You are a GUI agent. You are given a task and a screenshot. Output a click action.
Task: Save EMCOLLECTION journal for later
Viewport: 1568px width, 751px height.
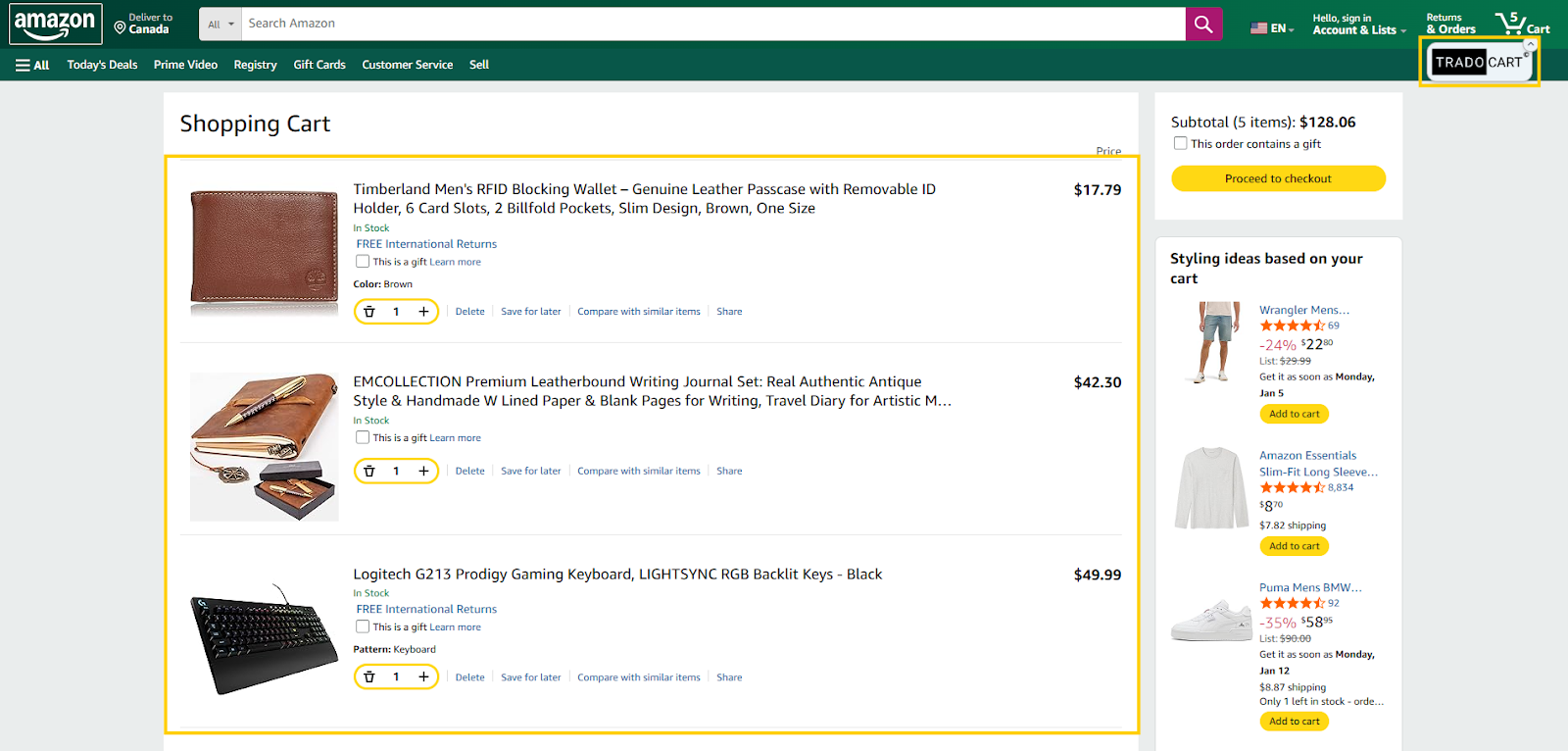coord(530,472)
